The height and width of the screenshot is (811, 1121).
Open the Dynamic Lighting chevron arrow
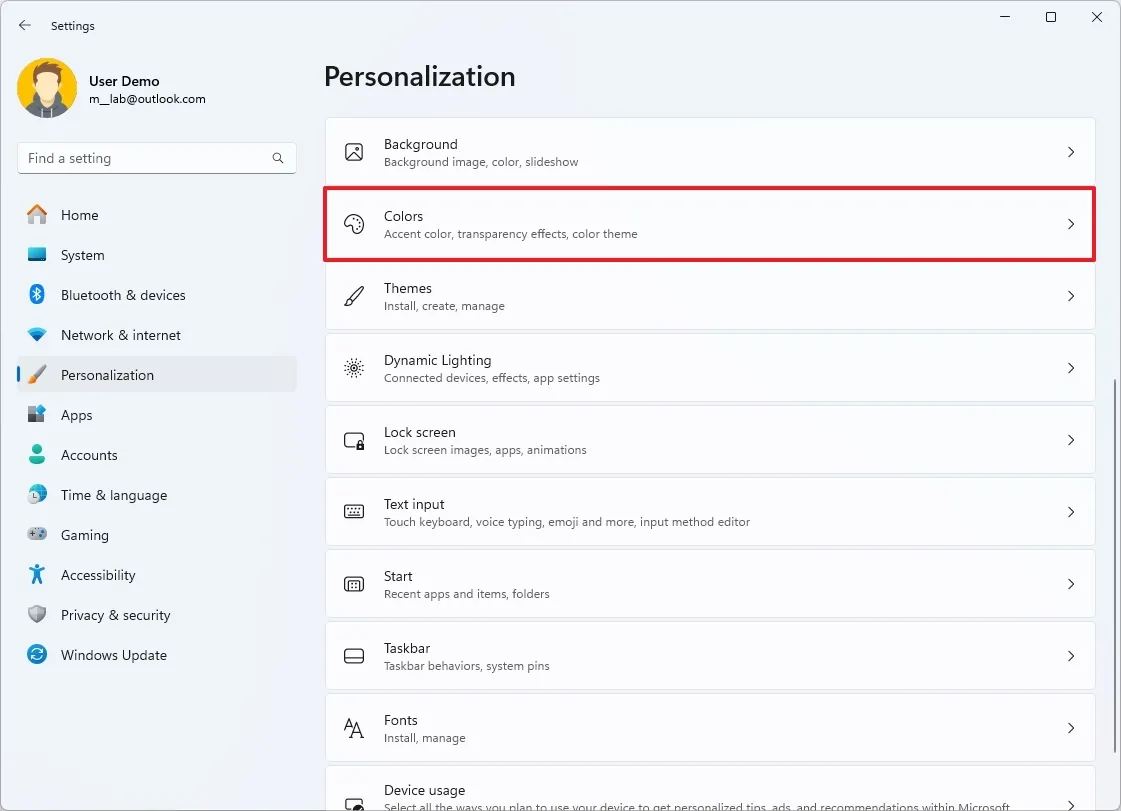click(1070, 368)
